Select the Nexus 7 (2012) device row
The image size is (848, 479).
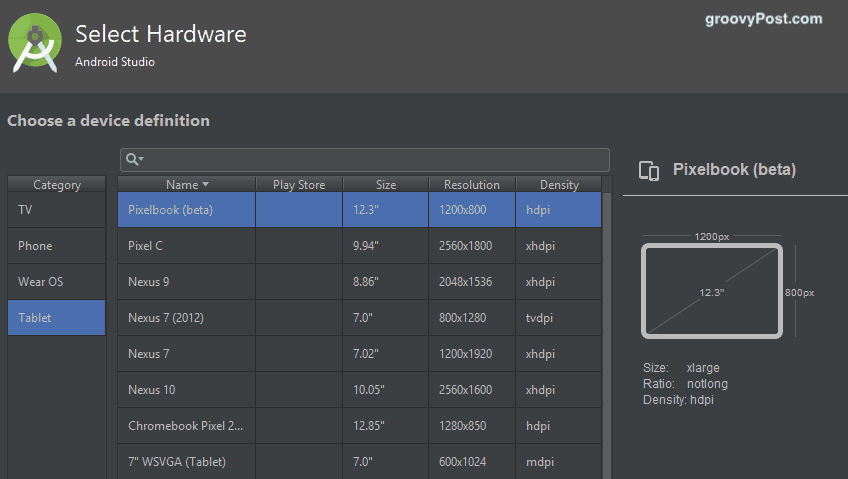point(359,318)
